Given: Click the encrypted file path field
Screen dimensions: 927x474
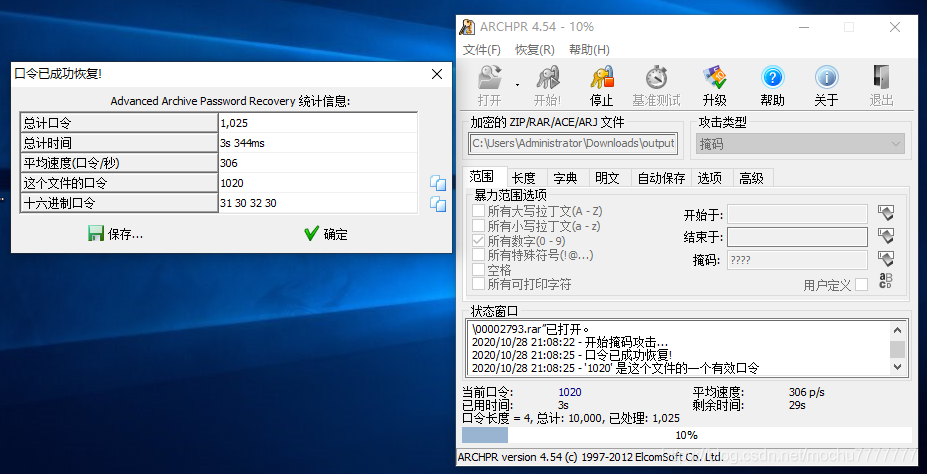Looking at the screenshot, I should 572,144.
